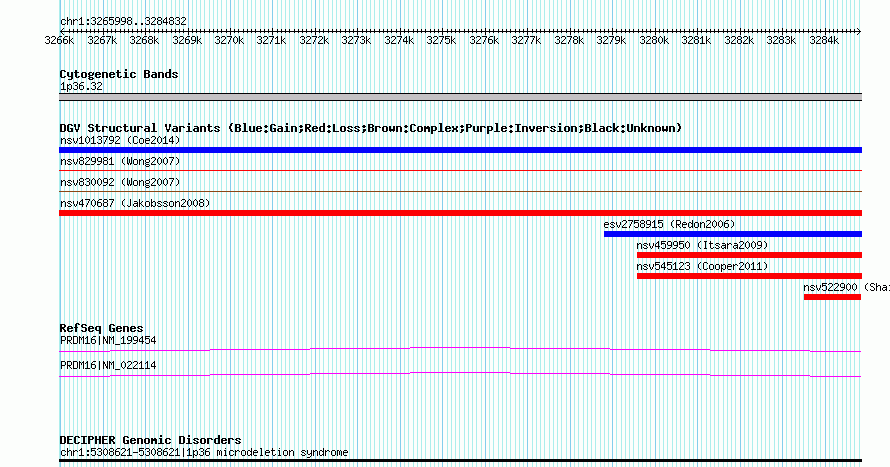Open nsv470687 (Jakobsson2008) variant label
Image resolution: width=890 pixels, height=467 pixels.
pyautogui.click(x=135, y=203)
